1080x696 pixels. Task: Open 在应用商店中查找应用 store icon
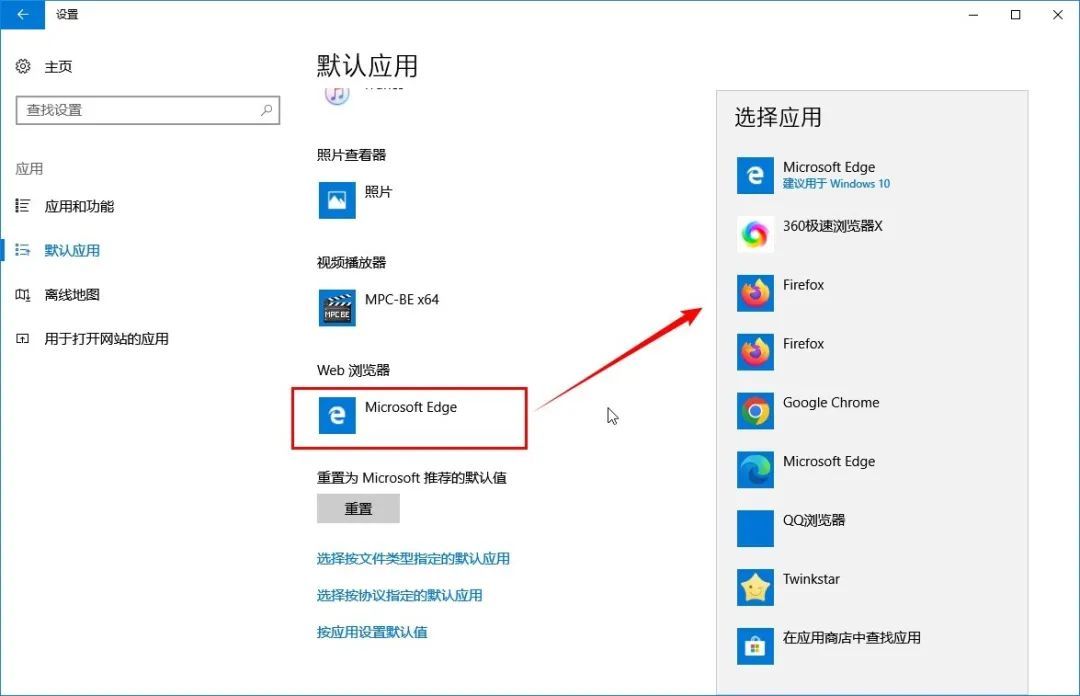coord(755,647)
